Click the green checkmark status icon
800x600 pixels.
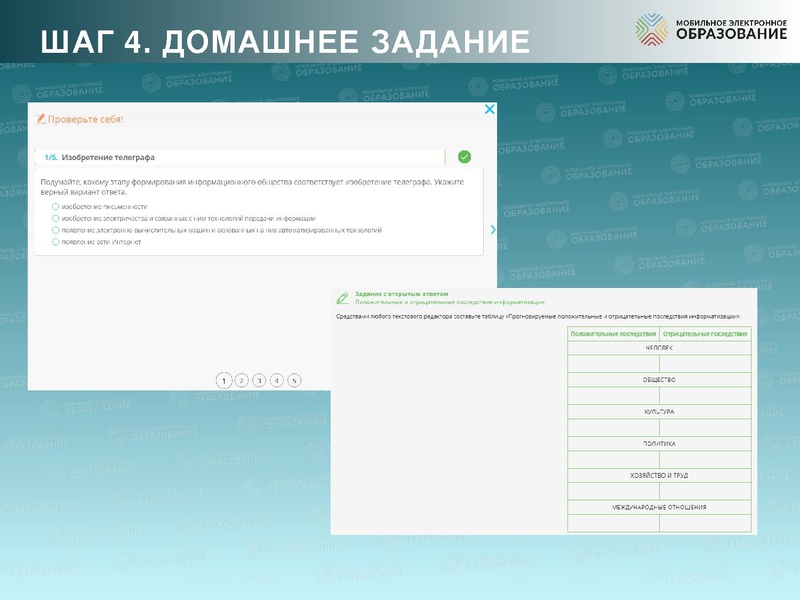point(464,157)
